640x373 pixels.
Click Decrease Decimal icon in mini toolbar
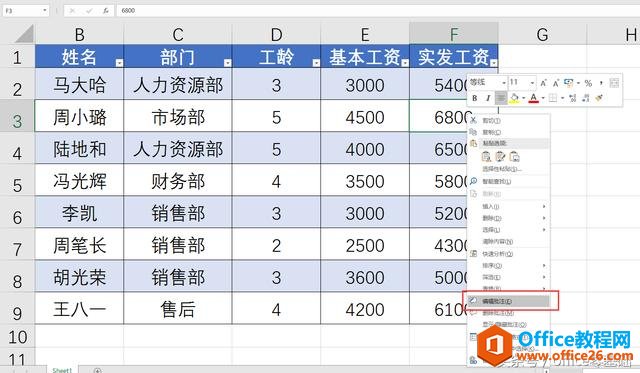(586, 98)
